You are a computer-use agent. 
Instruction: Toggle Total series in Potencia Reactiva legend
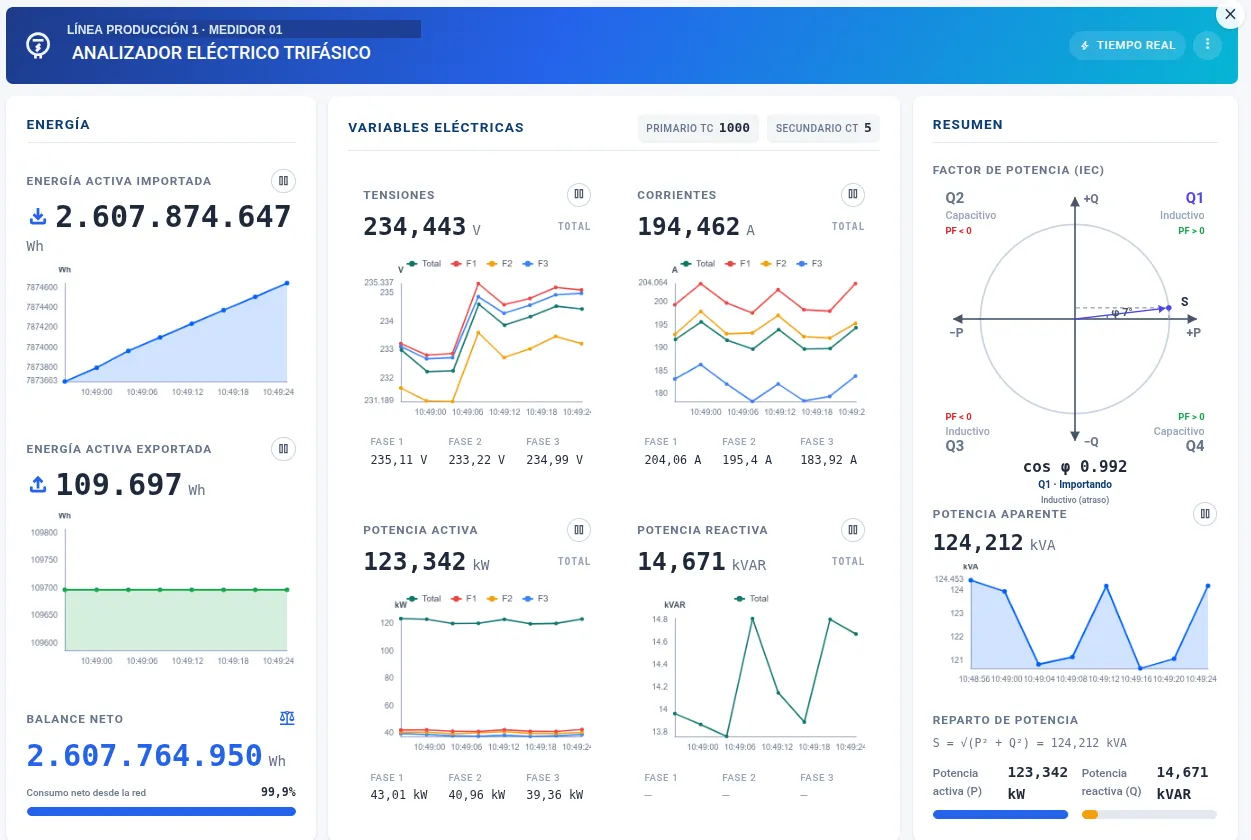[752, 599]
